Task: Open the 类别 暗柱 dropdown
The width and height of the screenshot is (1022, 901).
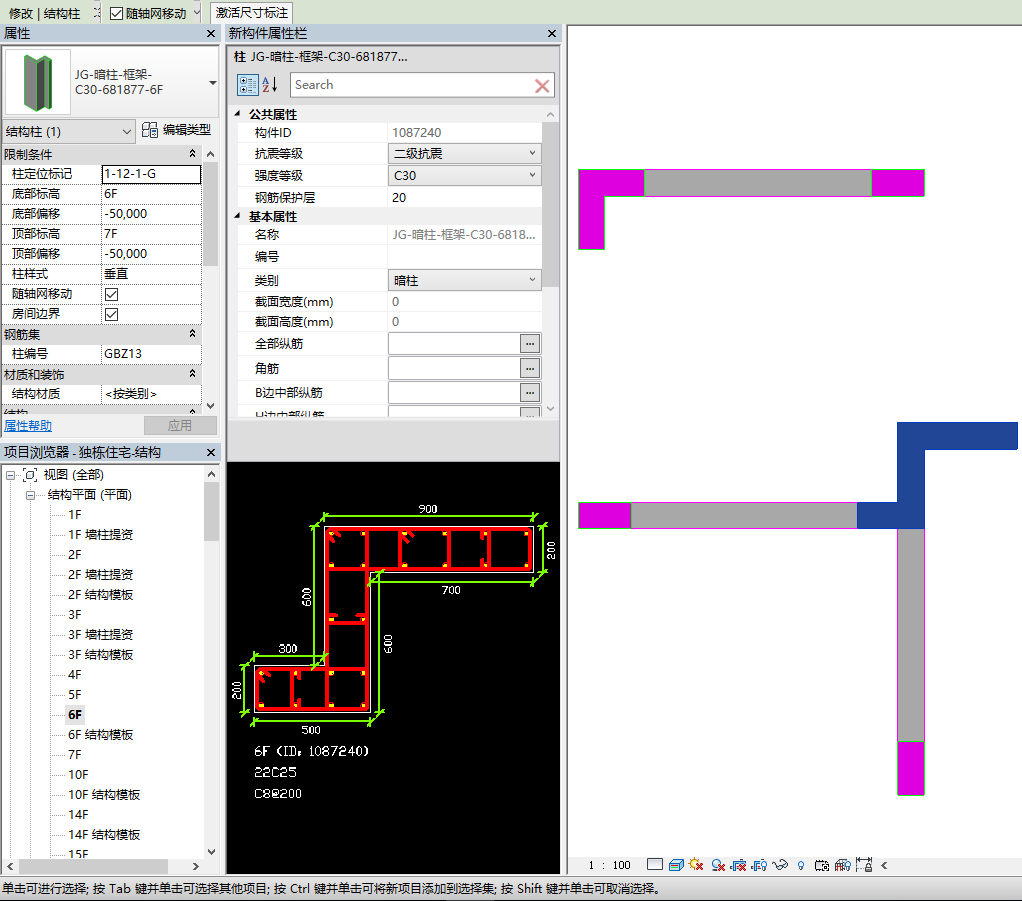Action: 465,280
